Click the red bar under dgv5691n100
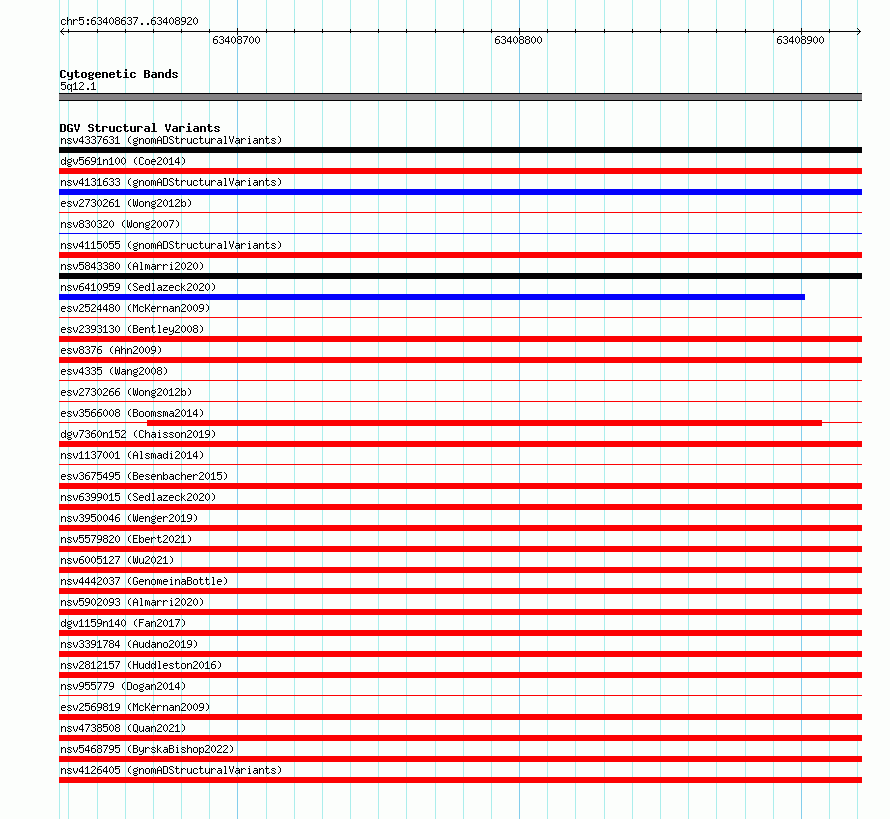890x819 pixels. coord(460,171)
